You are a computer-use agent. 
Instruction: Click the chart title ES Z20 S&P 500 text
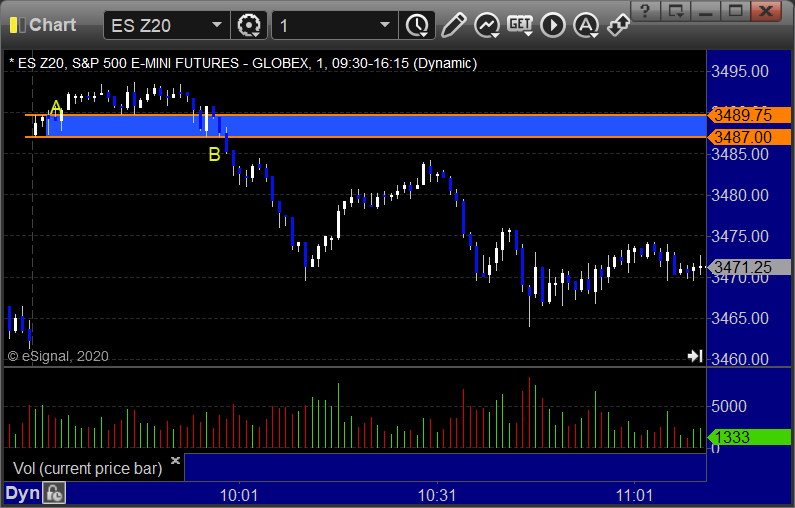pos(243,63)
